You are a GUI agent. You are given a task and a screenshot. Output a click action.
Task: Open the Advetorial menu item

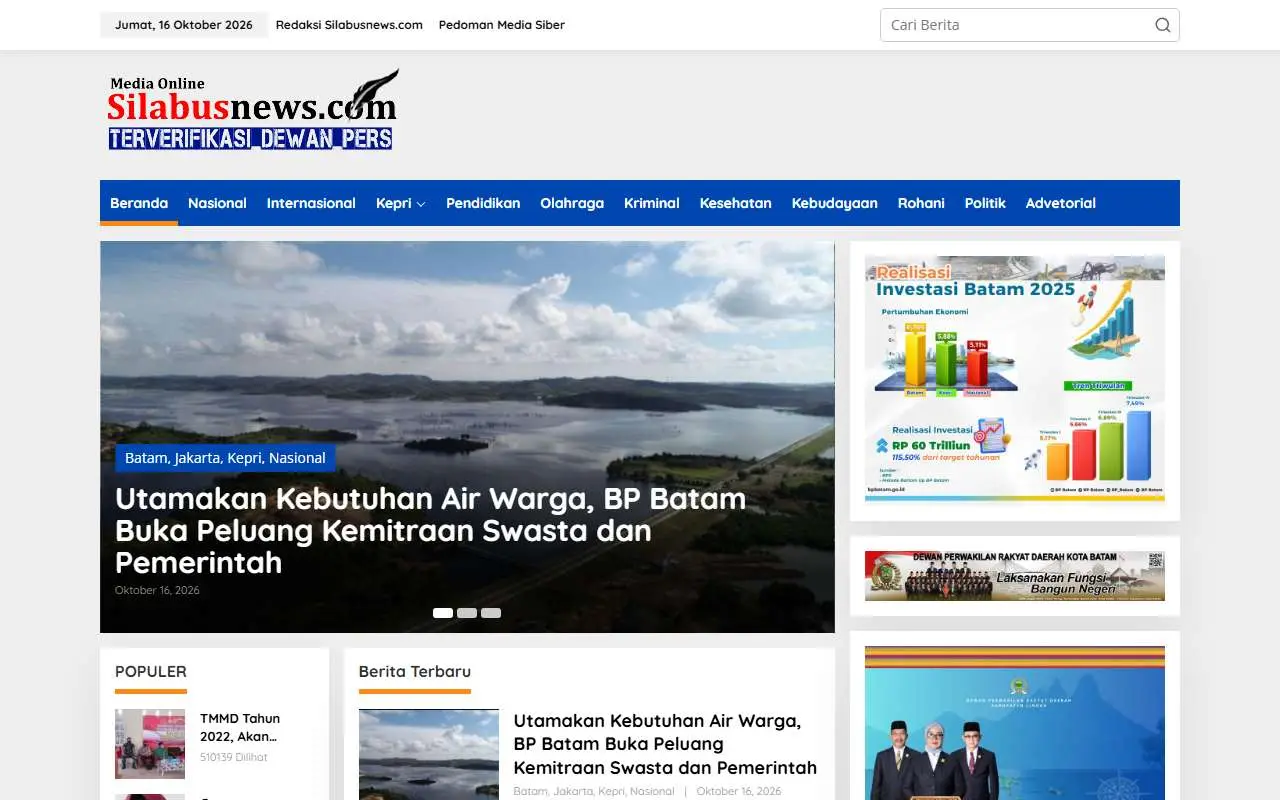coord(1061,203)
